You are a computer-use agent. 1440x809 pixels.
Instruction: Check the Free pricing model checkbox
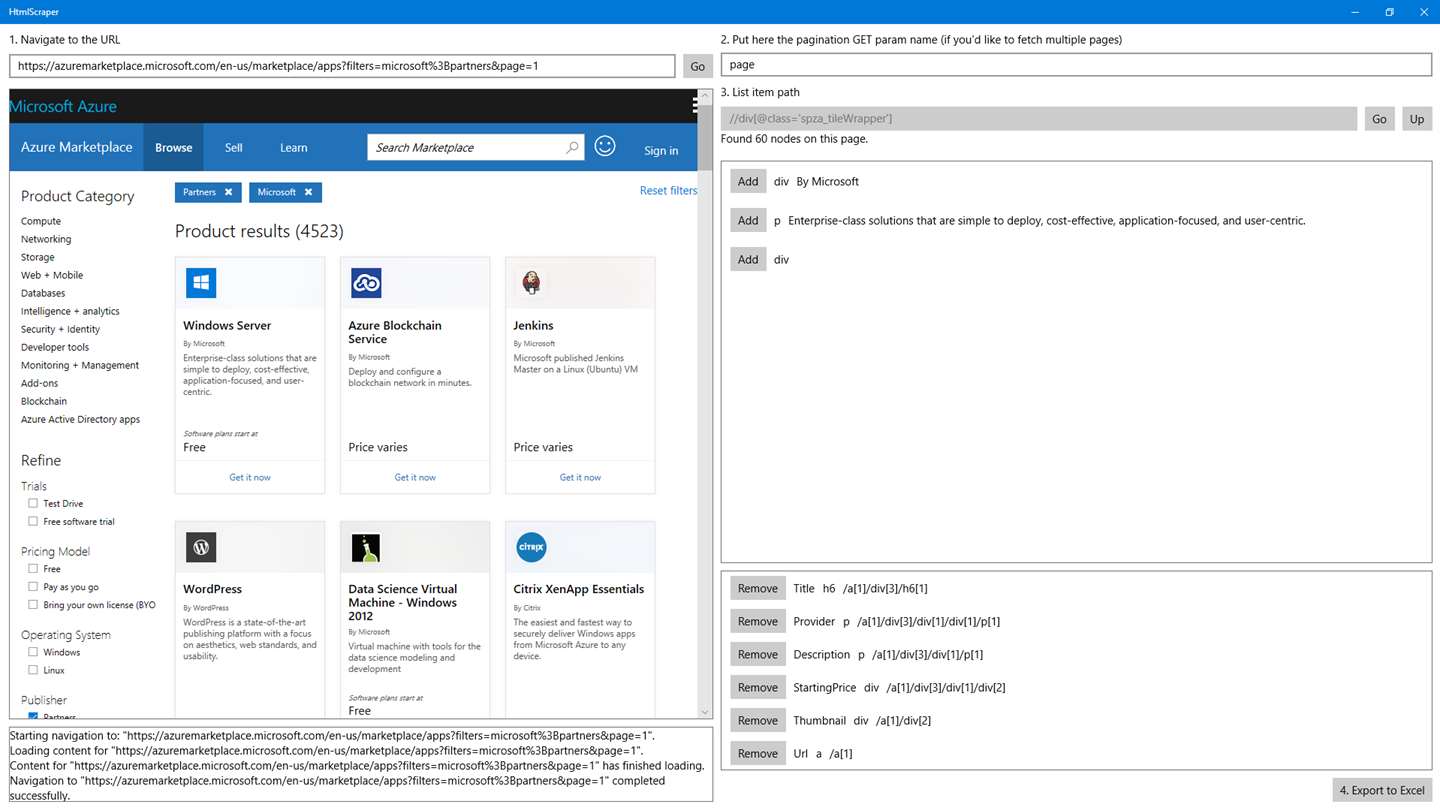tap(33, 569)
